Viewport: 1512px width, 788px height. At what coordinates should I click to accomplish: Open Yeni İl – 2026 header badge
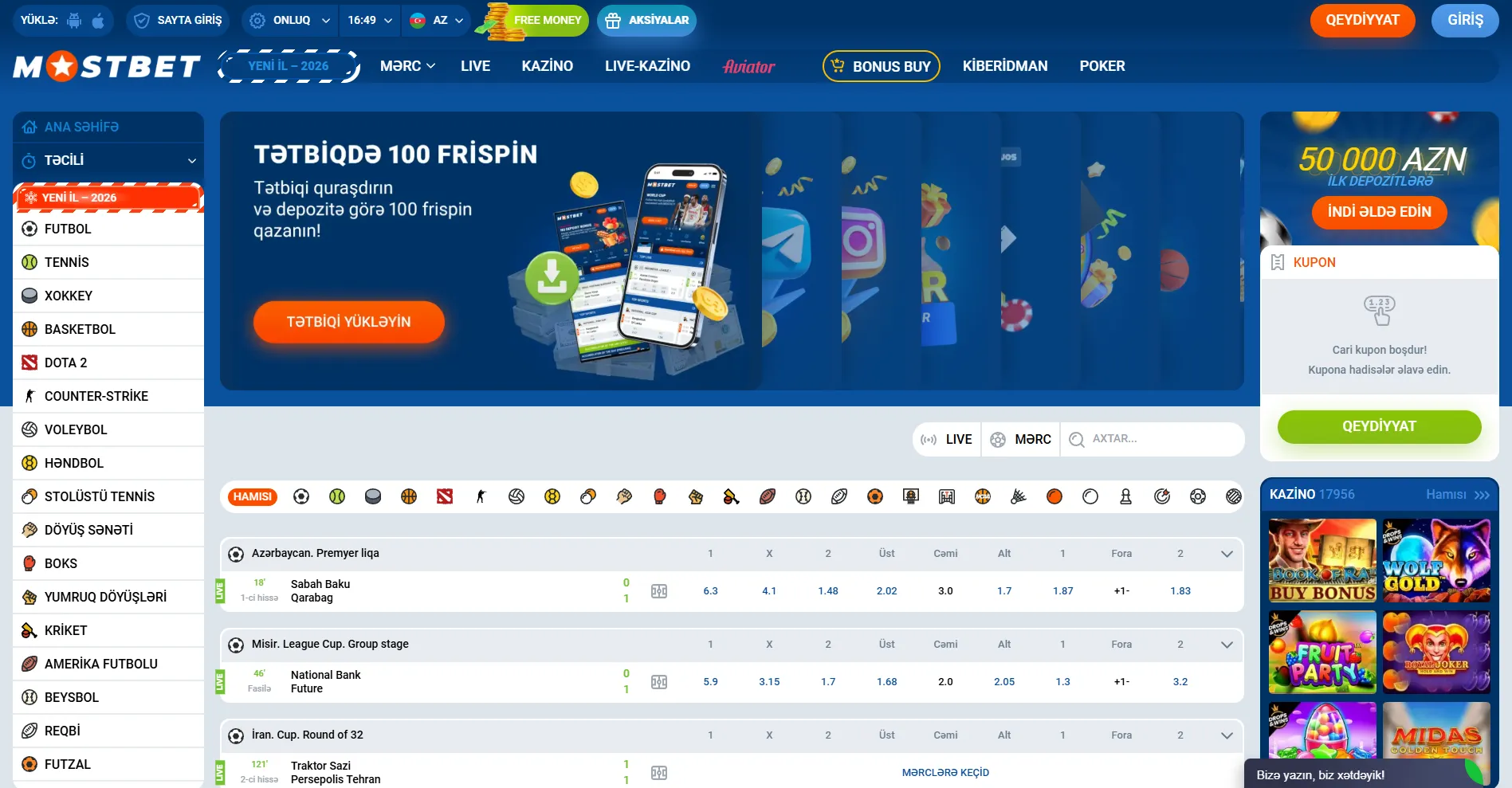pos(289,66)
